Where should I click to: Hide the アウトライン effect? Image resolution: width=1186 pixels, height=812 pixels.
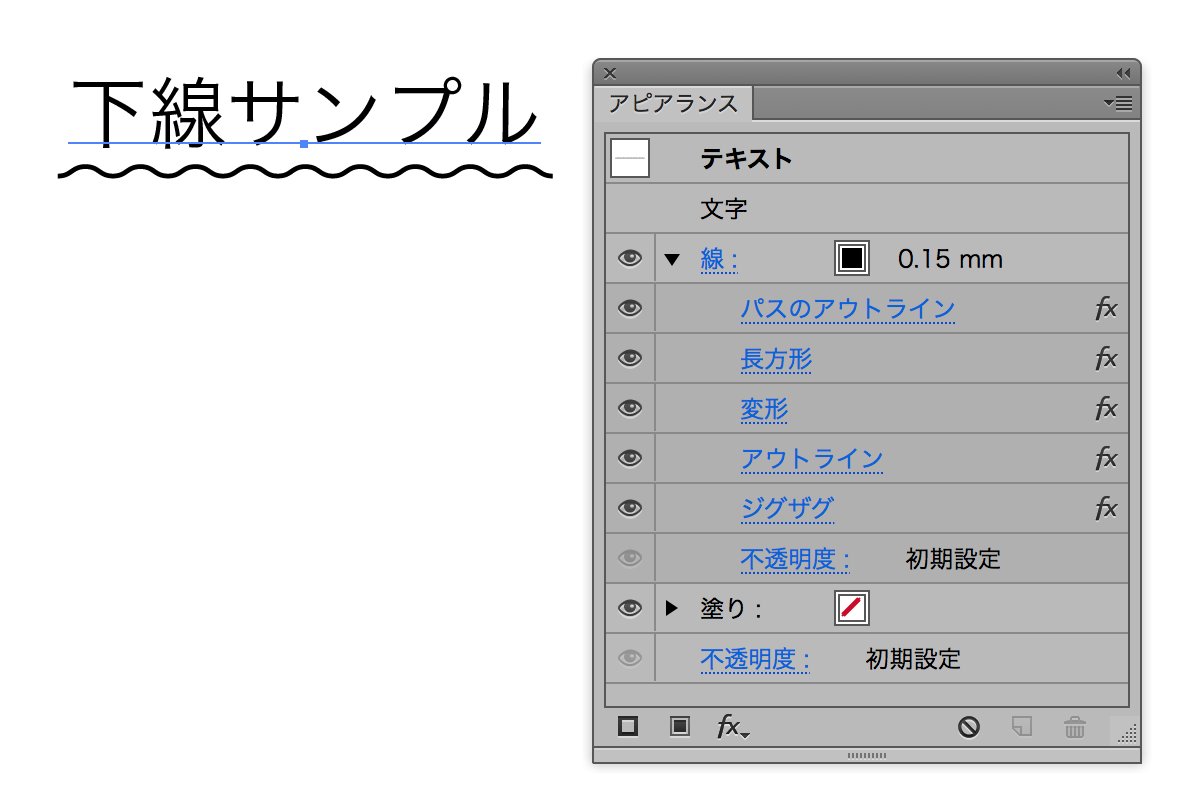[629, 458]
